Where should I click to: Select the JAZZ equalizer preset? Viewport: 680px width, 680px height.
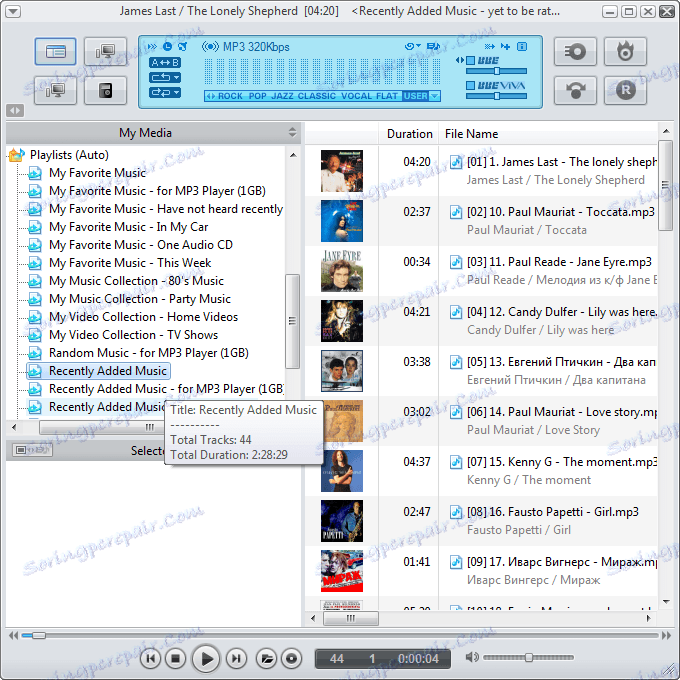tap(282, 96)
